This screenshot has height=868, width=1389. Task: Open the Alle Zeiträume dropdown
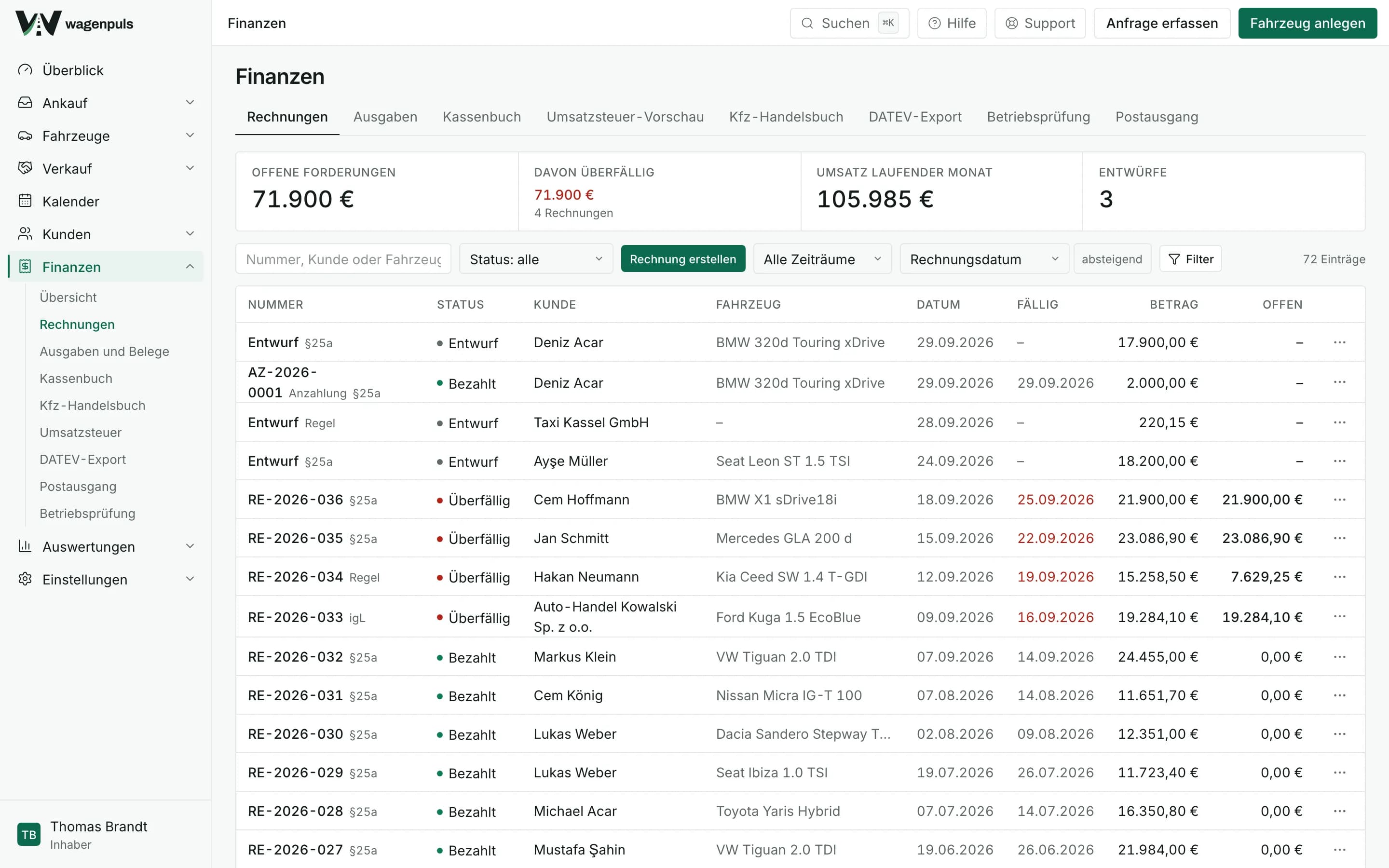pyautogui.click(x=822, y=259)
